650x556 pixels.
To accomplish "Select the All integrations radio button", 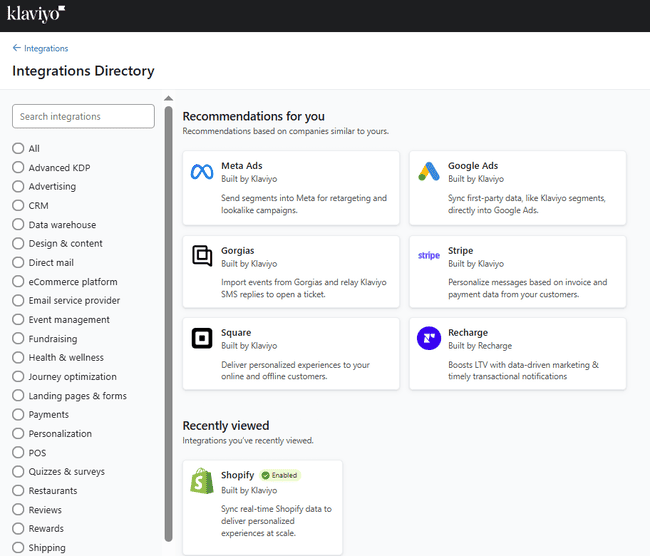I will (18, 148).
